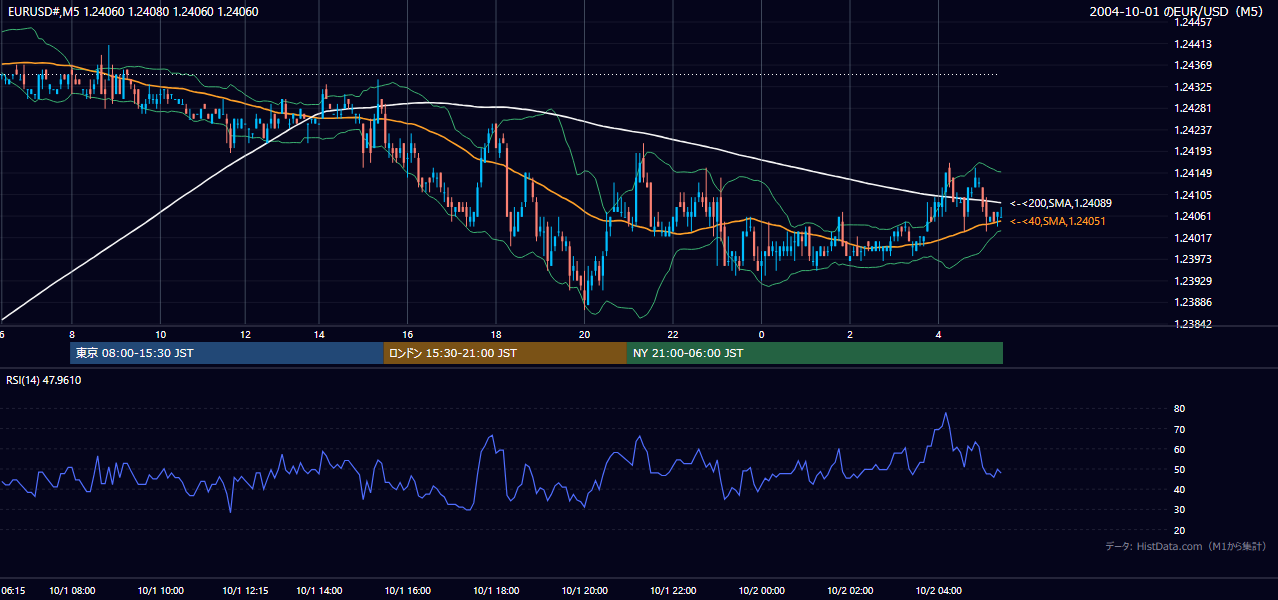
Task: Click the 10/1 10:00 time axis label
Action: click(x=160, y=591)
